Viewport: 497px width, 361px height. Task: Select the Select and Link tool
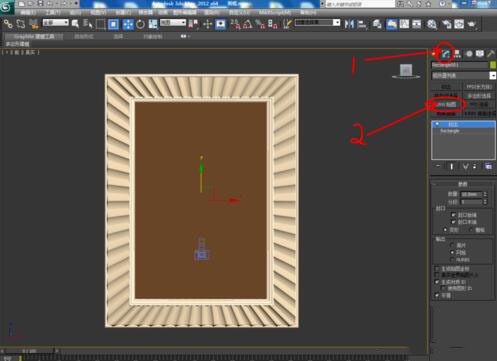tap(8, 24)
